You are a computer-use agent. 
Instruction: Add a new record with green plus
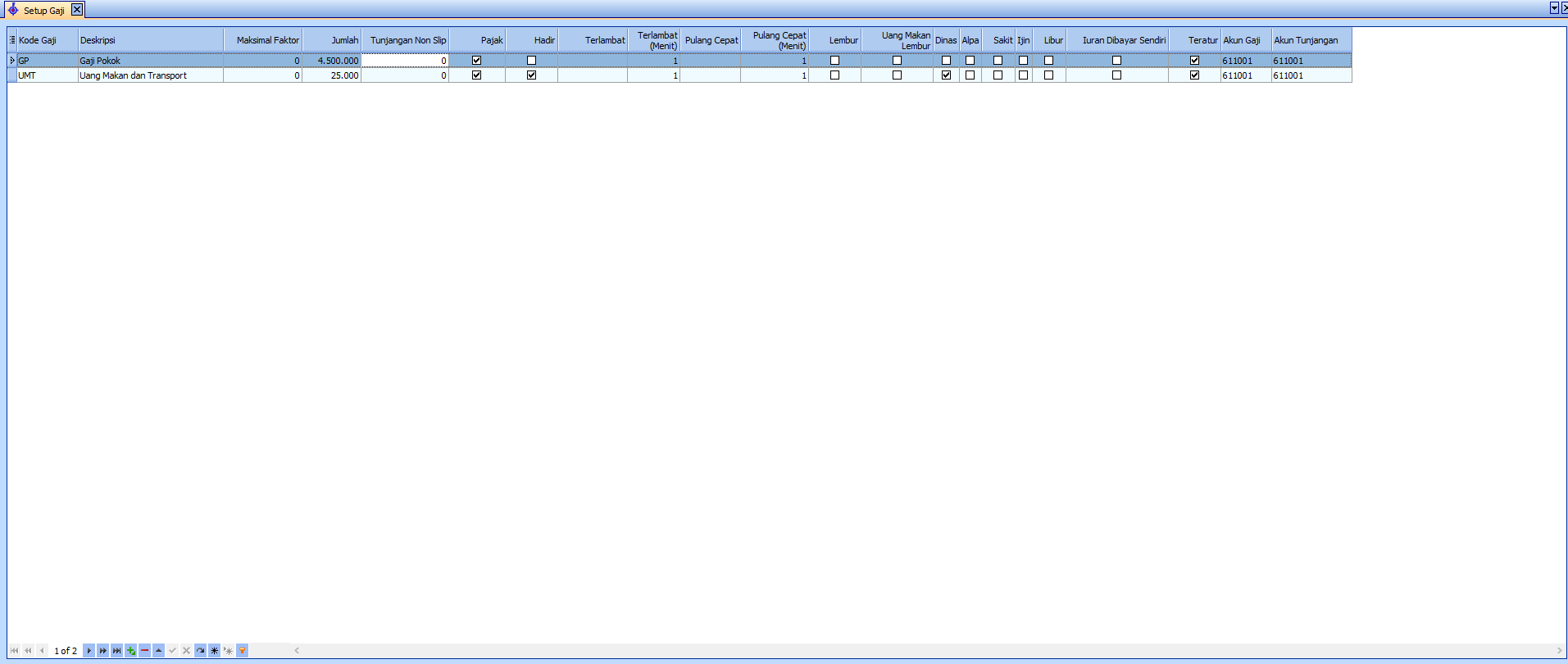pos(131,650)
